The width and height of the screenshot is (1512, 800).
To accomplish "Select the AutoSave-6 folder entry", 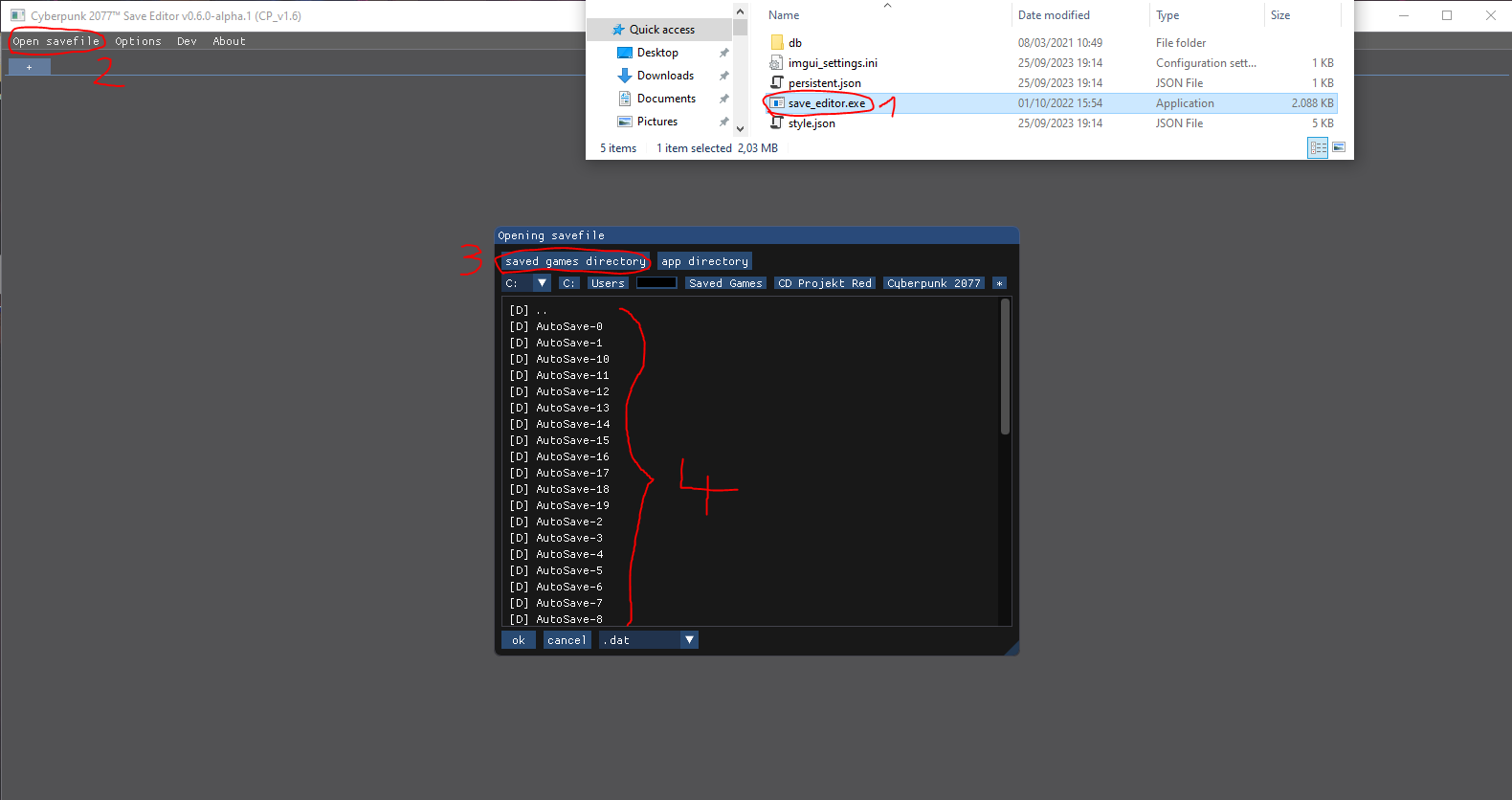I will [x=751, y=587].
